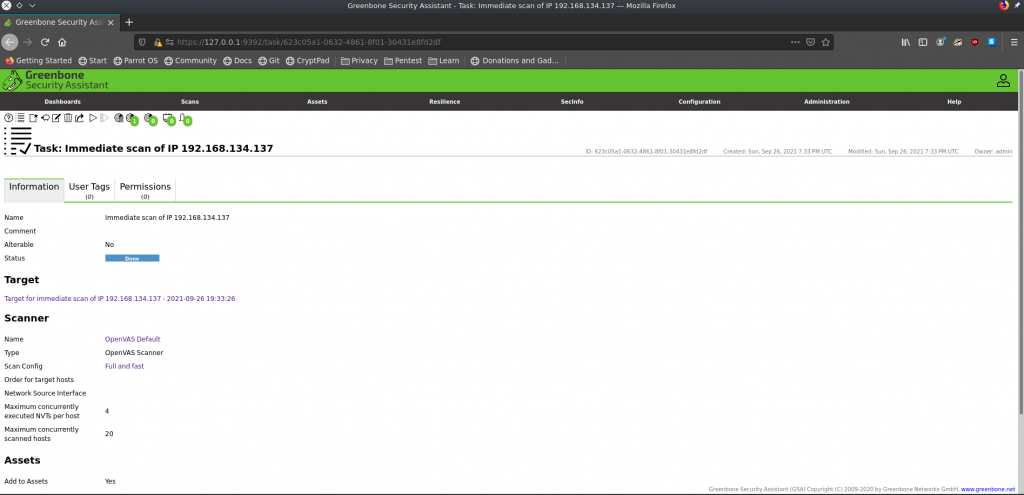The width and height of the screenshot is (1024, 495).
Task: Open the Firefox account icon
Action: click(940, 42)
